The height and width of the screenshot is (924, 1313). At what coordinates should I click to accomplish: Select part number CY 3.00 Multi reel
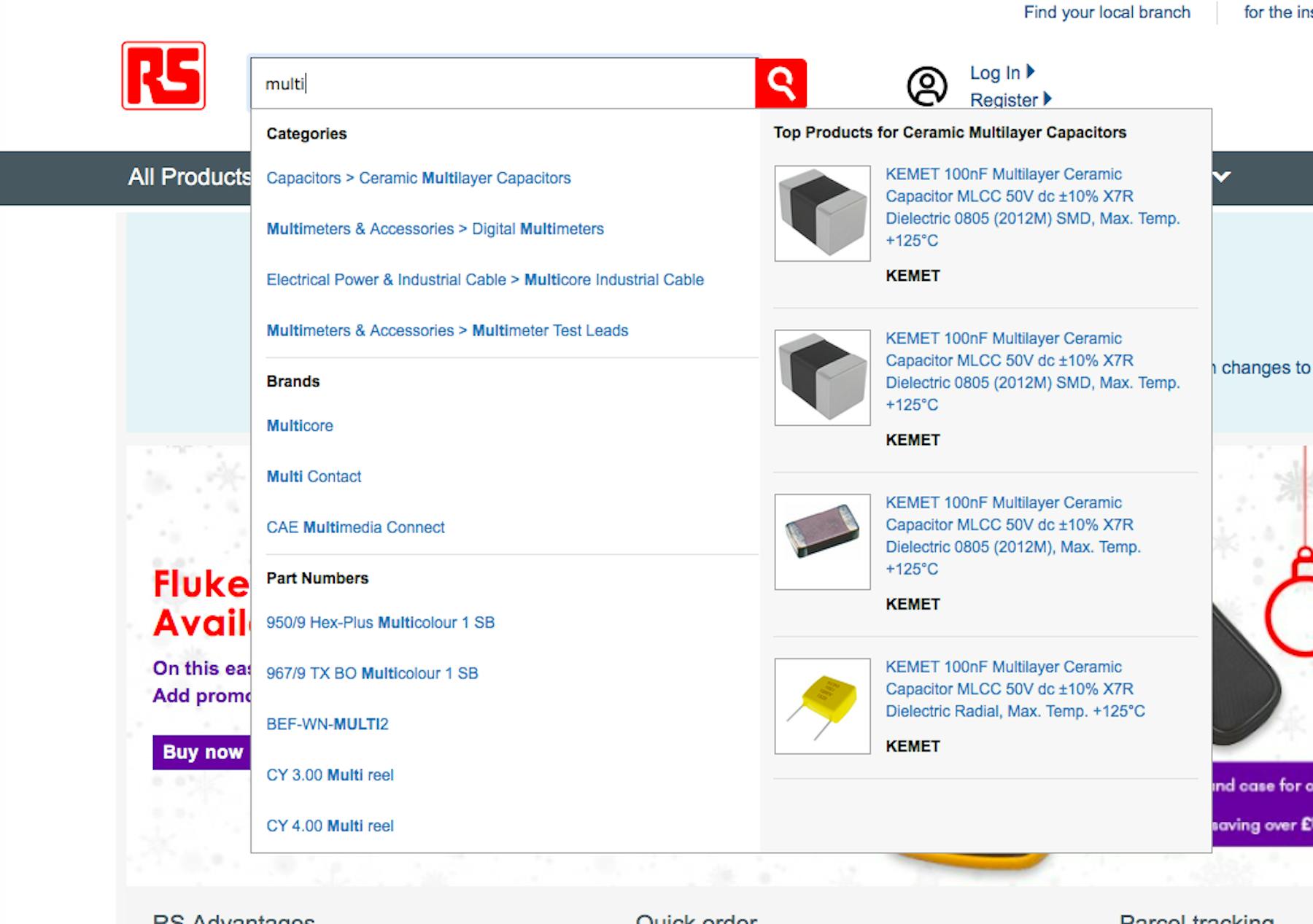(330, 775)
